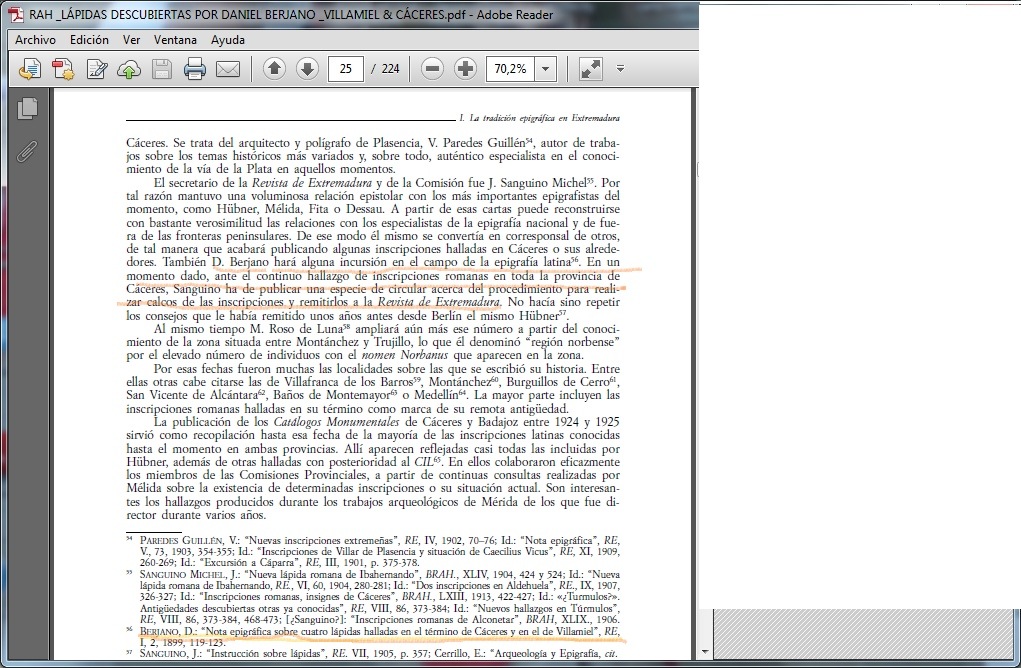Image resolution: width=1021 pixels, height=668 pixels.
Task: Click the Sign document pencil icon
Action: pos(97,69)
